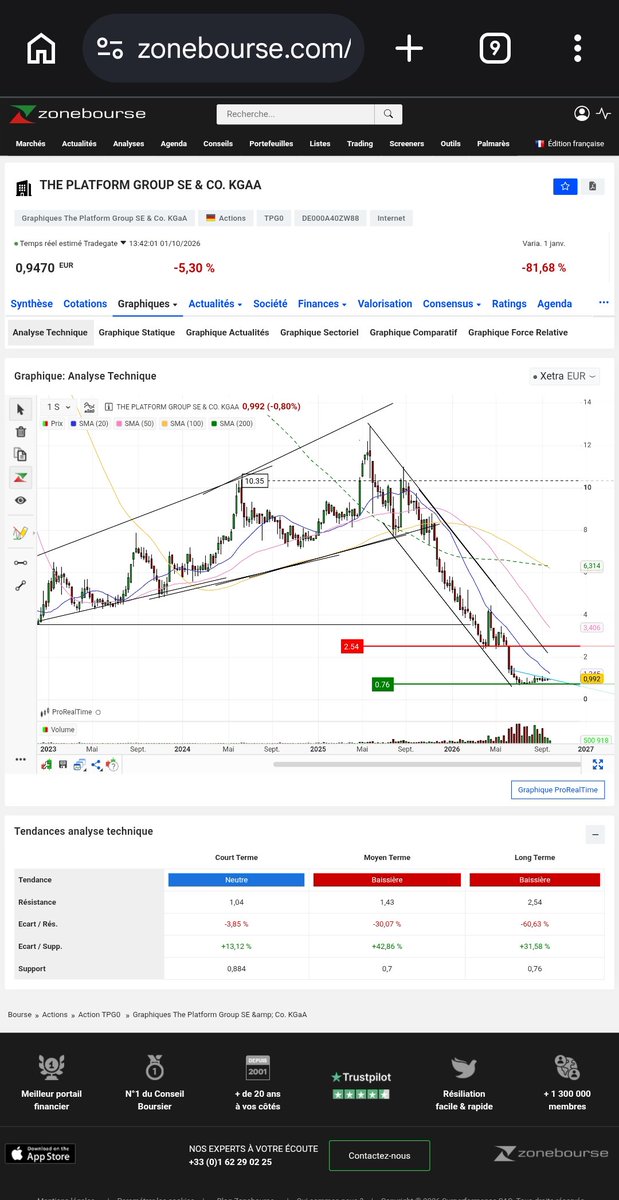The image size is (619, 1200).
Task: Click the windows layout icon below chart
Action: (x=79, y=765)
